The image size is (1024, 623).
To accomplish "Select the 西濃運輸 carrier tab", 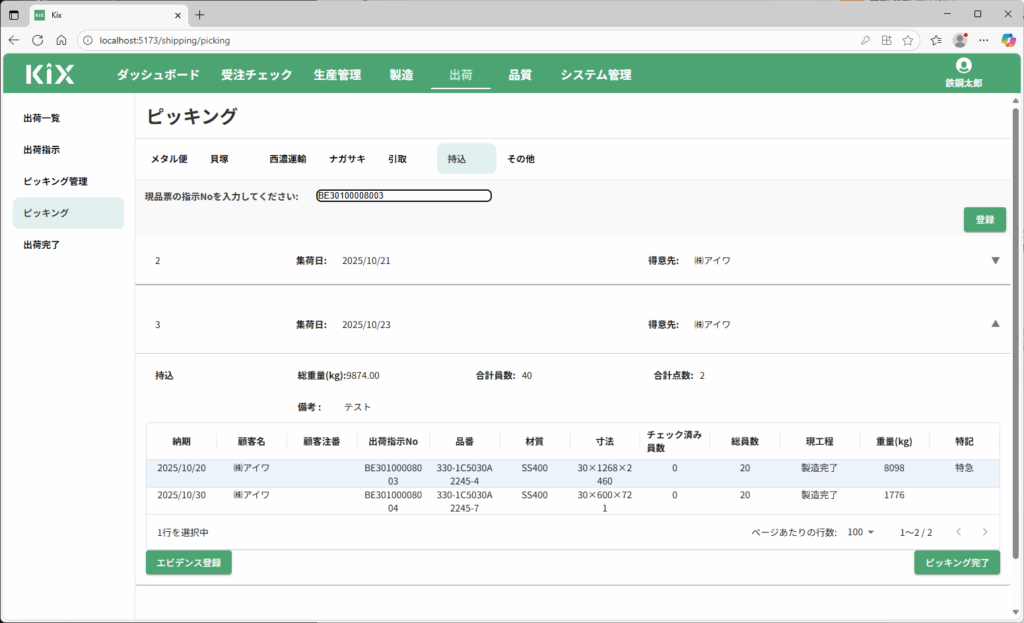I will click(287, 159).
